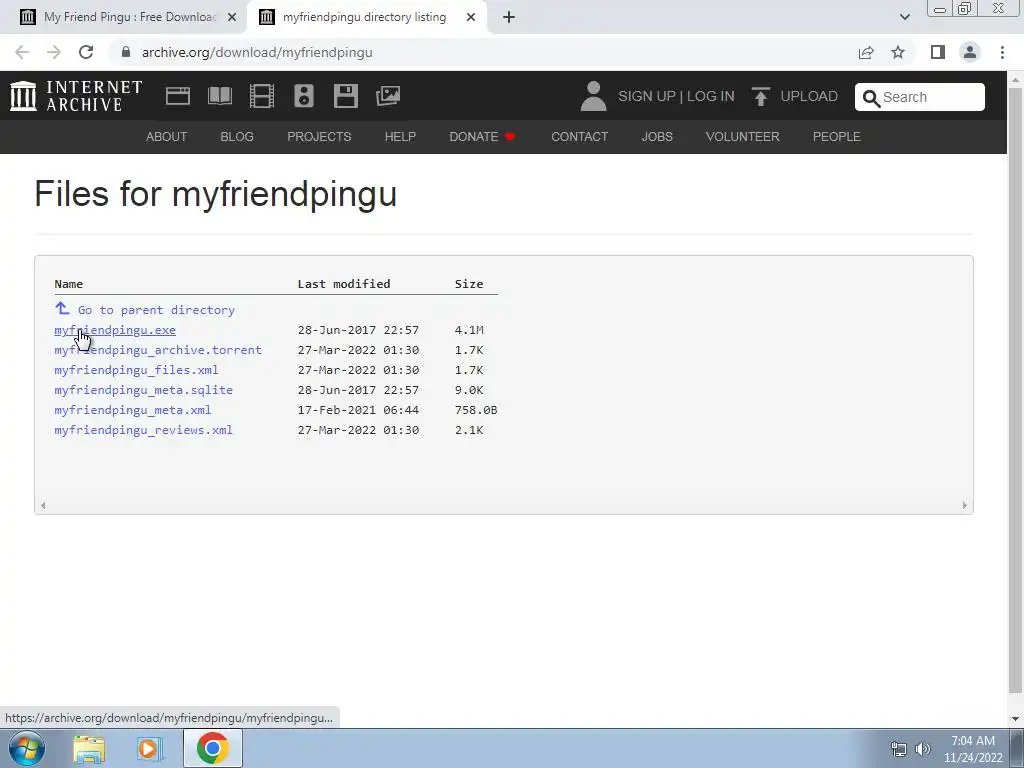Viewport: 1024px width, 768px height.
Task: Open the BLOG menu item
Action: [237, 137]
